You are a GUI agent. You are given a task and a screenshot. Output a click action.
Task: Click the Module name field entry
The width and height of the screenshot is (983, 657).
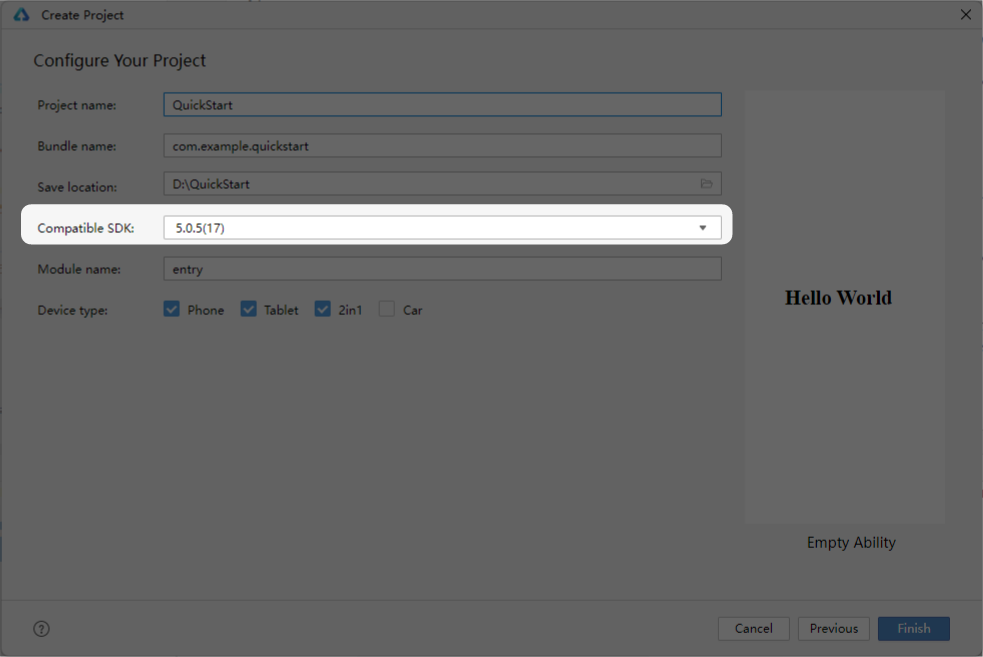point(443,269)
